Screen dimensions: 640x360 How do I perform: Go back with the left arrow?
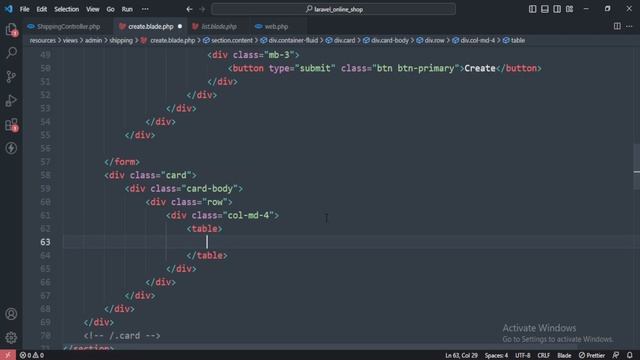point(189,9)
